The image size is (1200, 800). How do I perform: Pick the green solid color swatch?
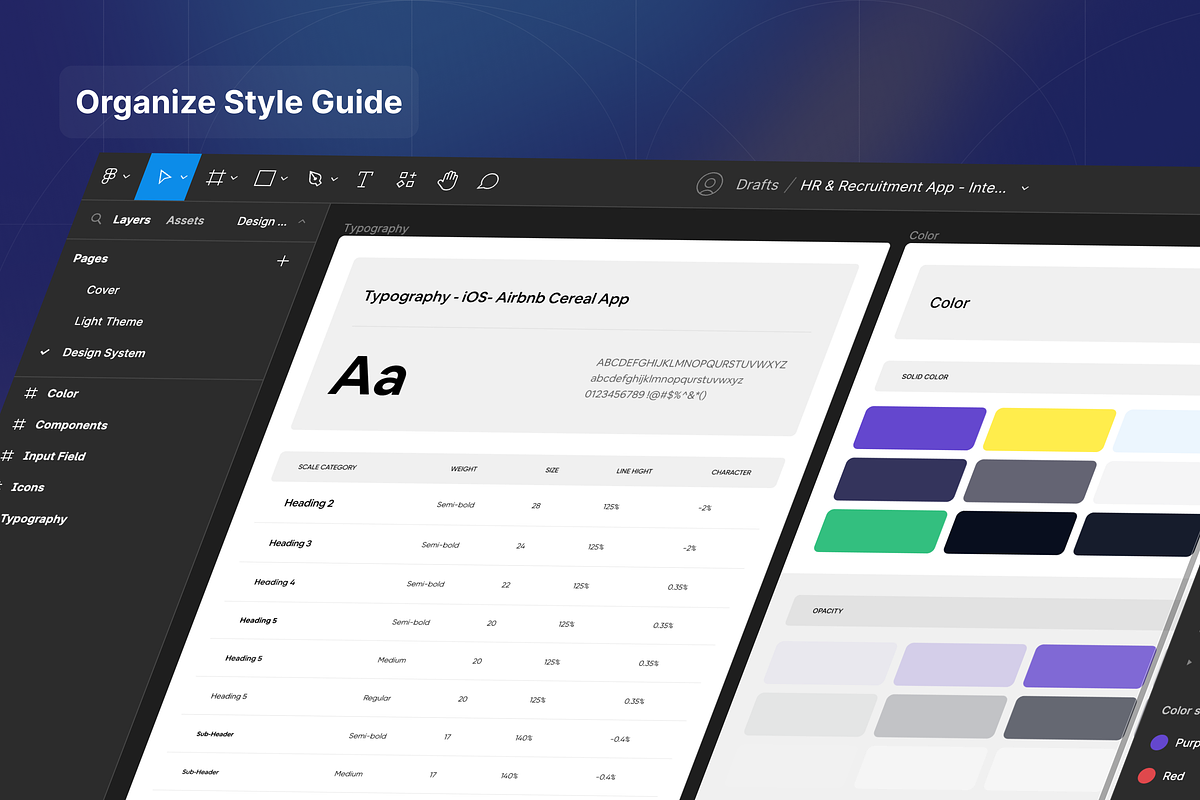click(x=880, y=531)
